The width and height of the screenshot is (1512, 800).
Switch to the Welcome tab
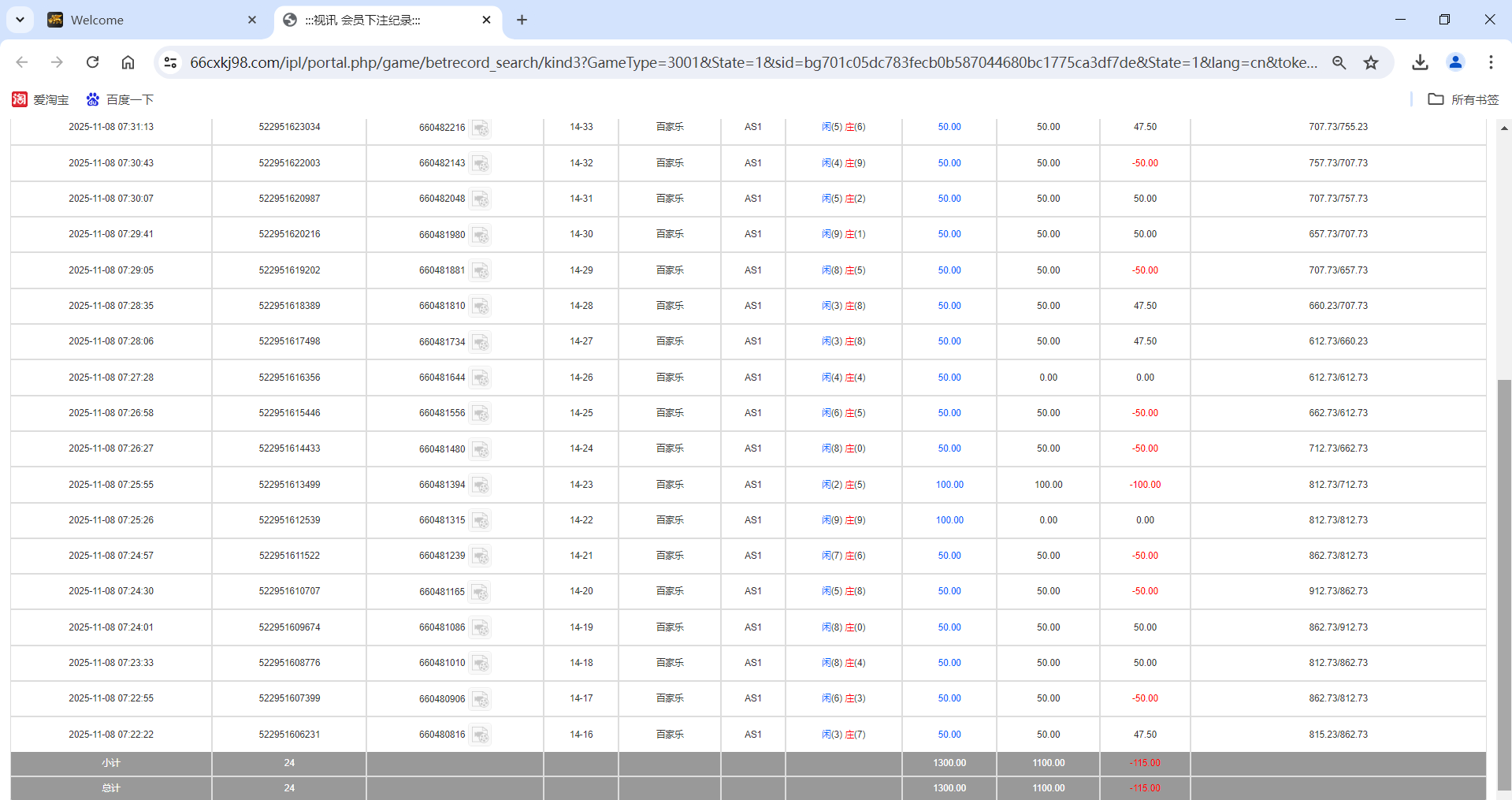(x=142, y=20)
